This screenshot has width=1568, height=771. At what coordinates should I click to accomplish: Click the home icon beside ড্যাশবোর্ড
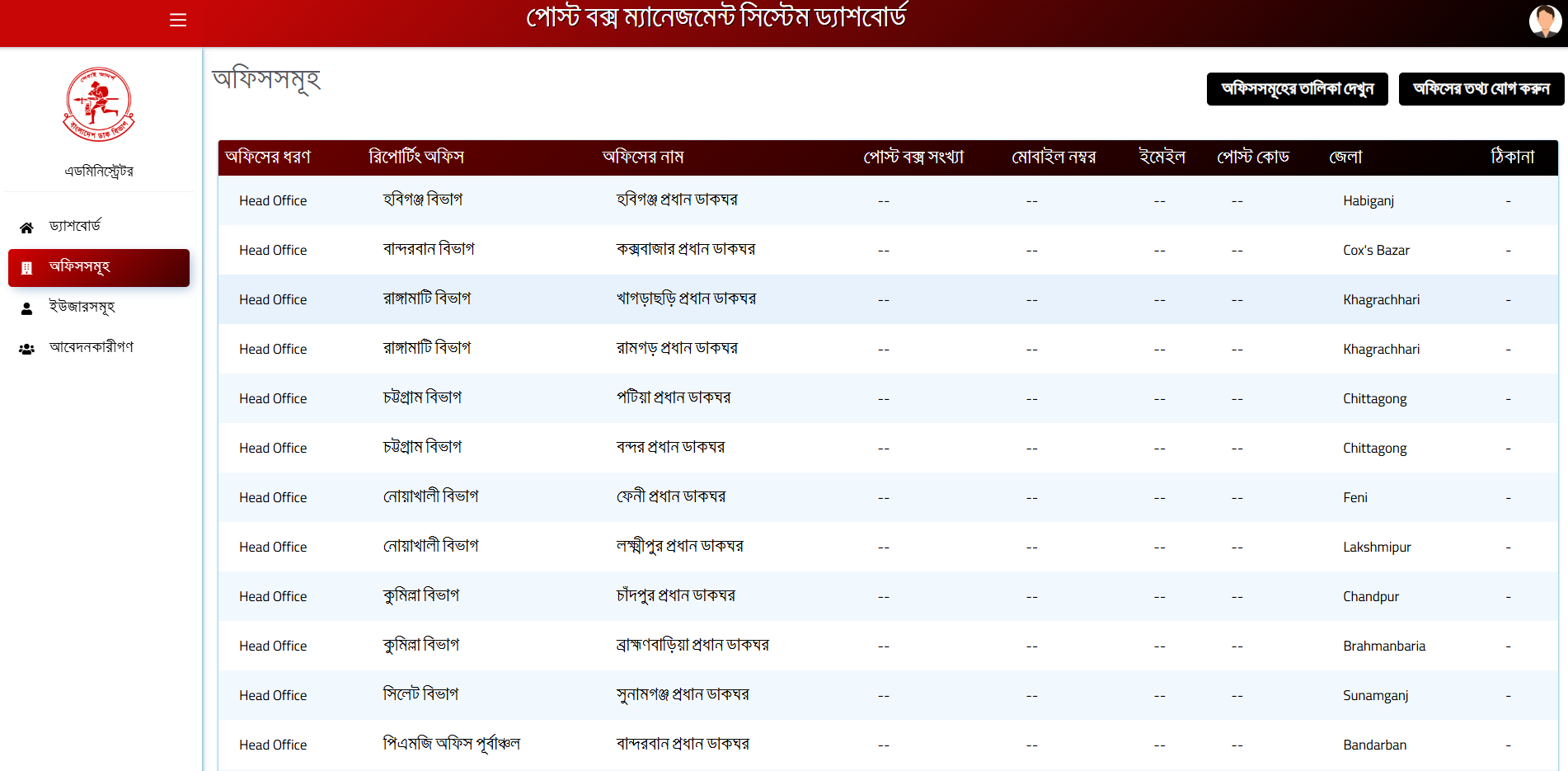[x=26, y=228]
